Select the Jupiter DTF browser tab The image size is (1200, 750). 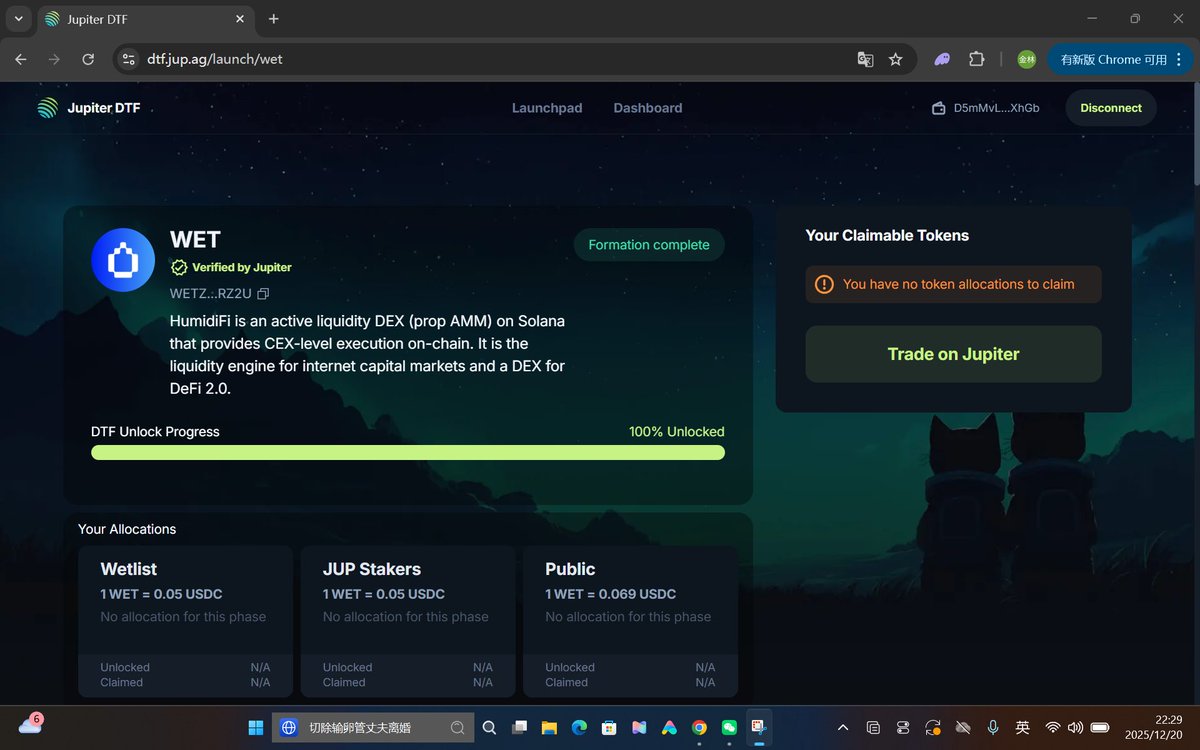pyautogui.click(x=144, y=19)
